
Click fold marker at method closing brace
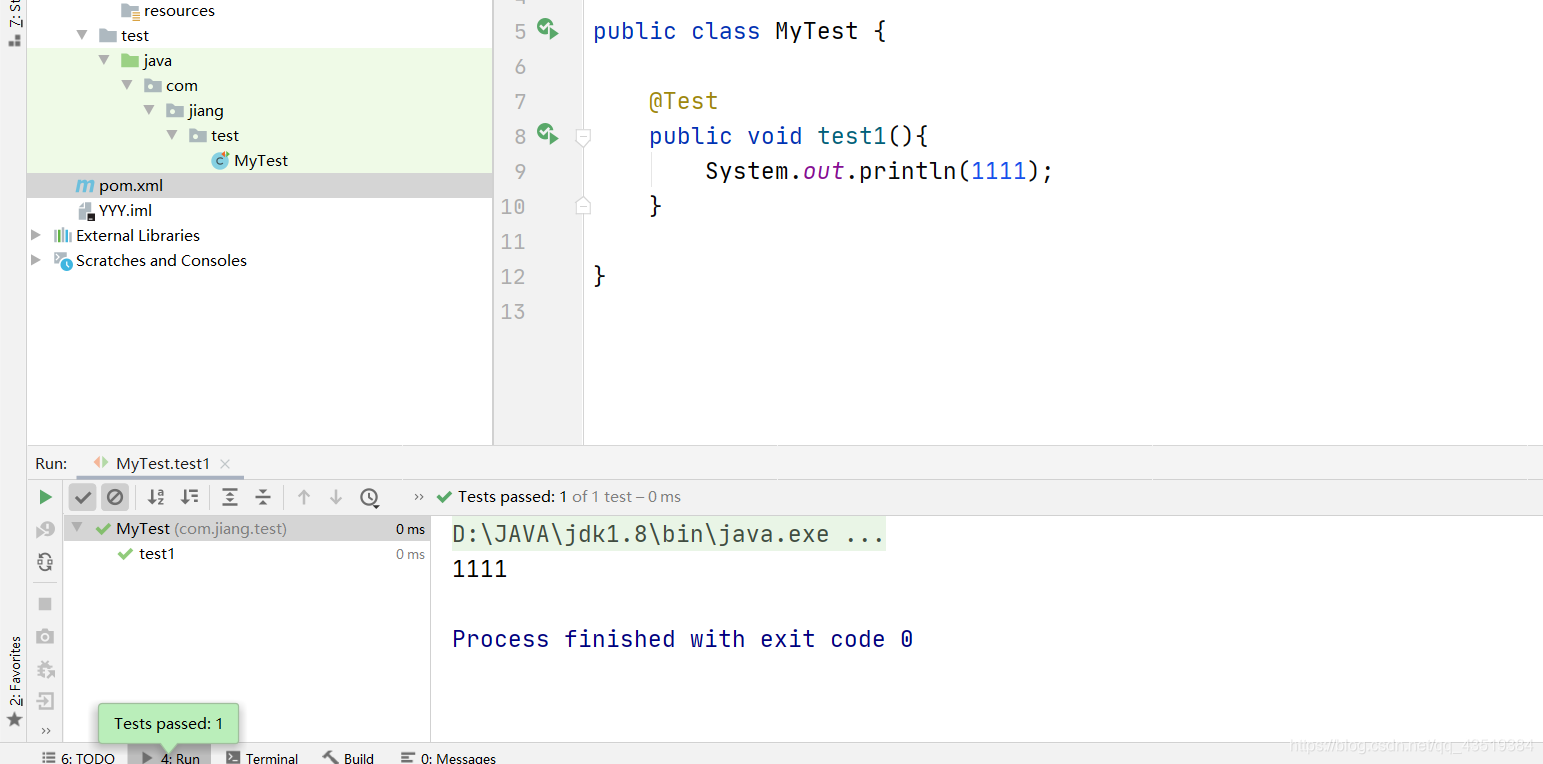click(x=583, y=206)
